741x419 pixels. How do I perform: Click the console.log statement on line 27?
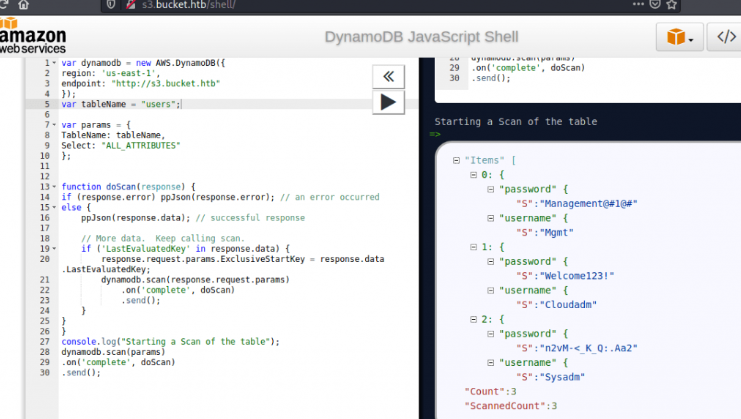(x=171, y=342)
